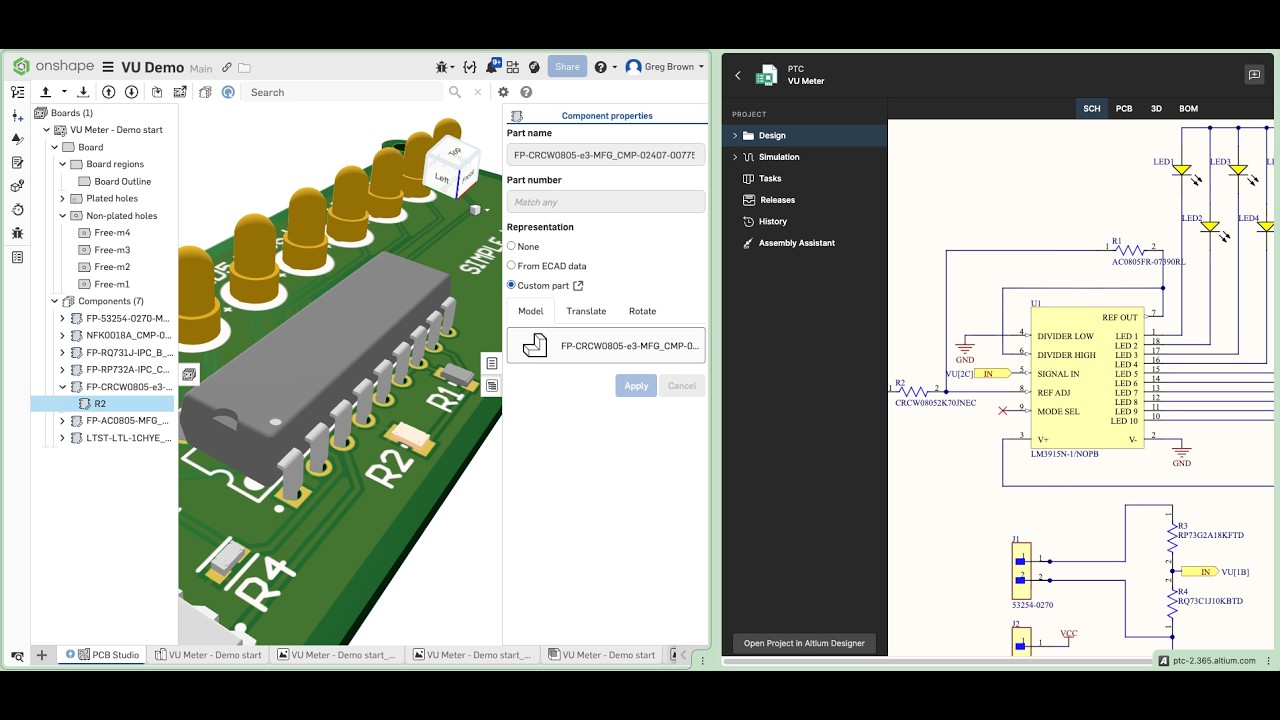This screenshot has width=1280, height=720.
Task: Click the search magnifier icon
Action: coord(455,92)
